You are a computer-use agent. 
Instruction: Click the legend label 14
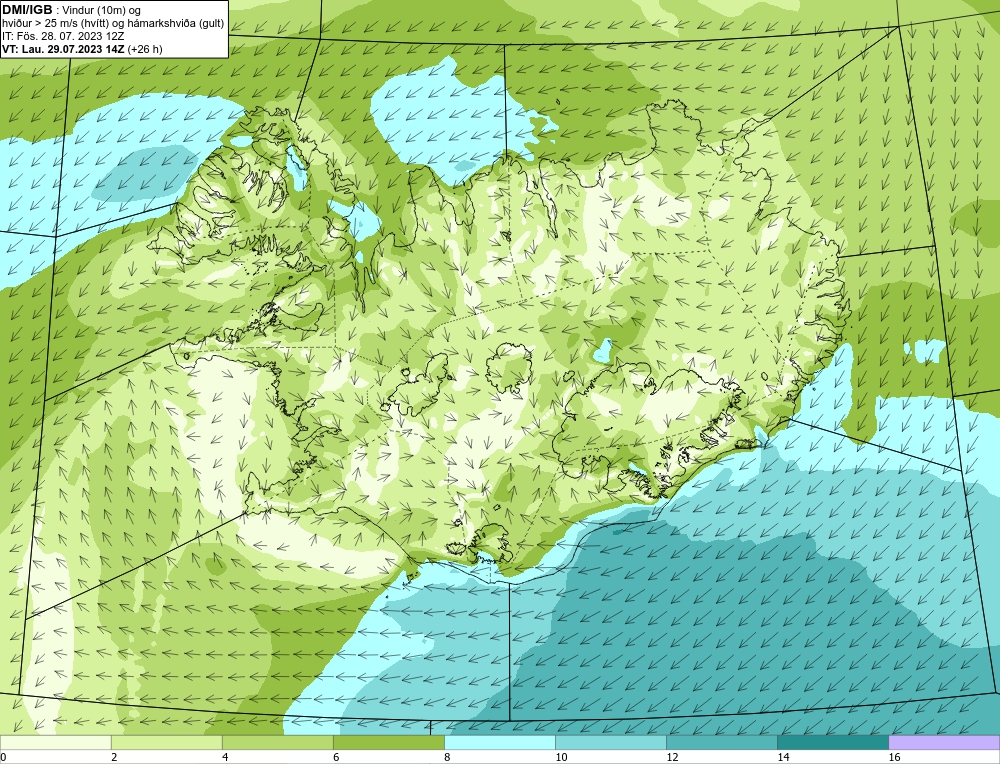[783, 757]
